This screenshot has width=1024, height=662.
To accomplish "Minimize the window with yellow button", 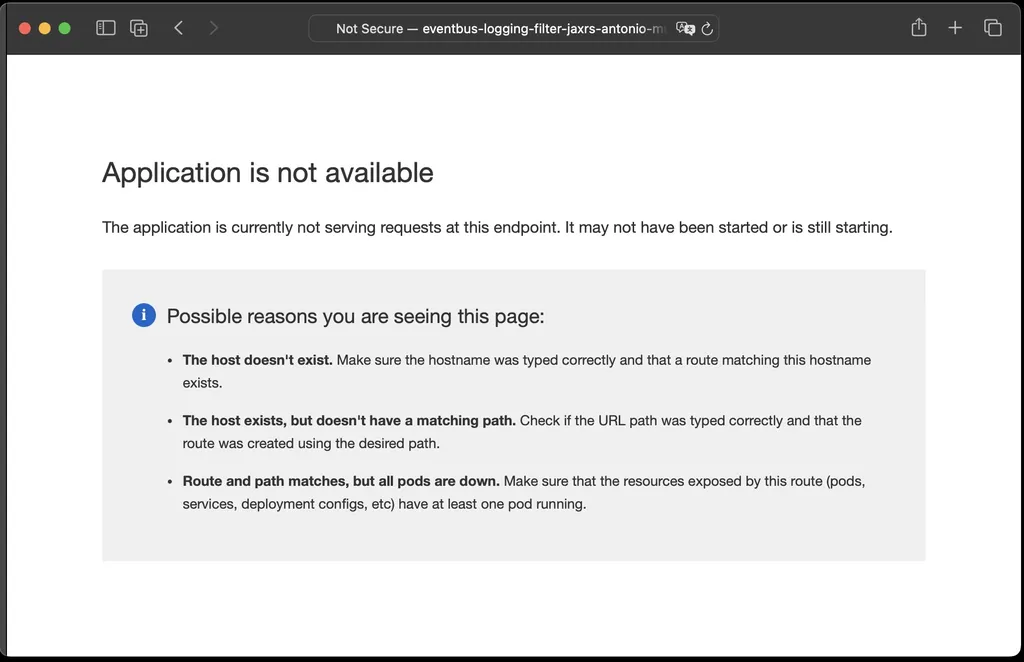I will click(x=45, y=28).
